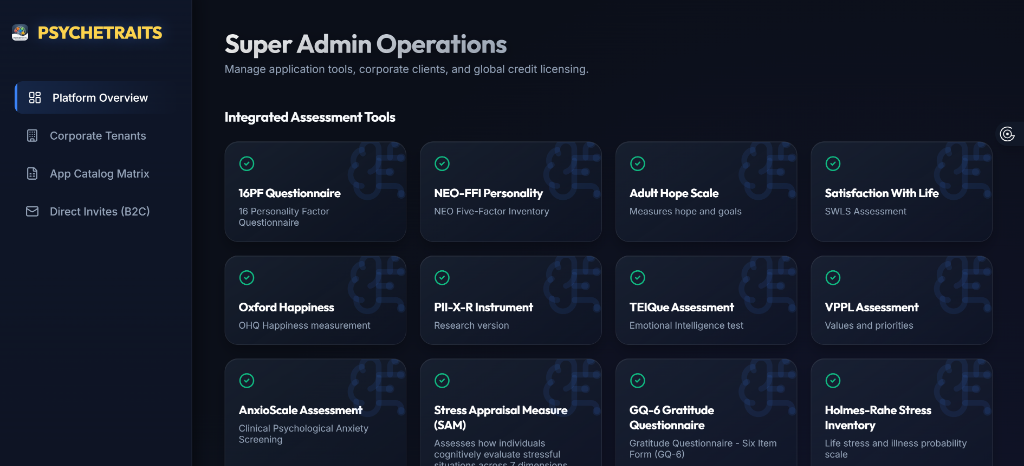Select the Stress Appraisal Measure (SAM) title
Image resolution: width=1024 pixels, height=466 pixels.
500,418
